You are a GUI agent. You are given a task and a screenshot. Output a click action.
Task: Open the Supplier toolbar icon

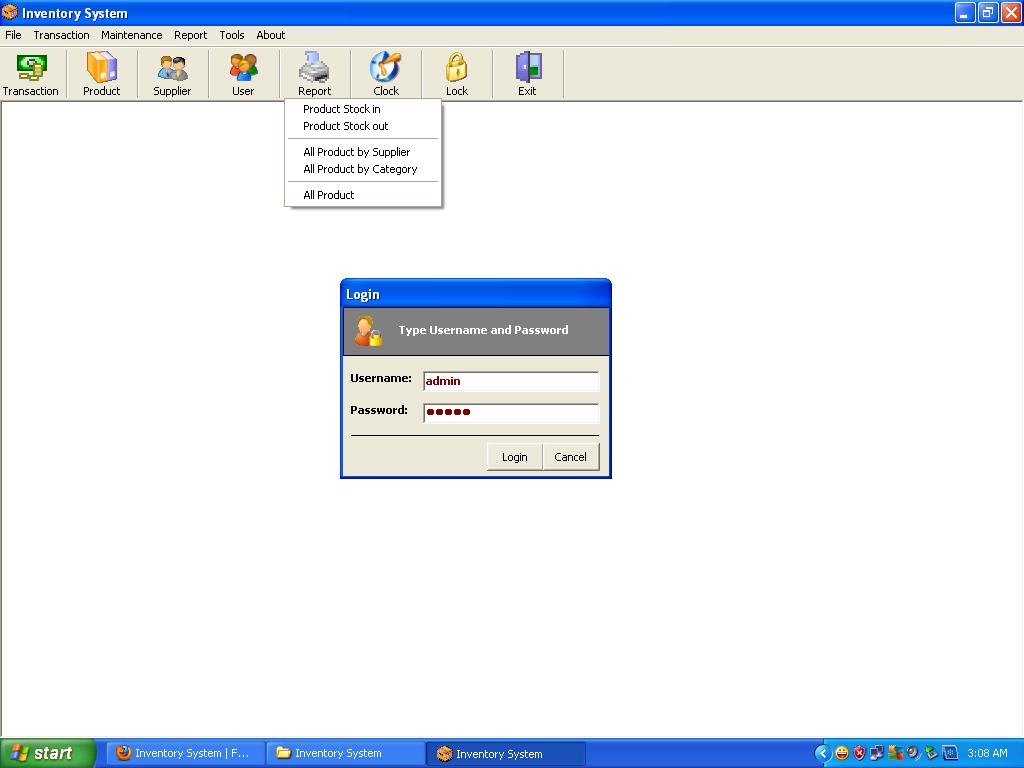[172, 74]
